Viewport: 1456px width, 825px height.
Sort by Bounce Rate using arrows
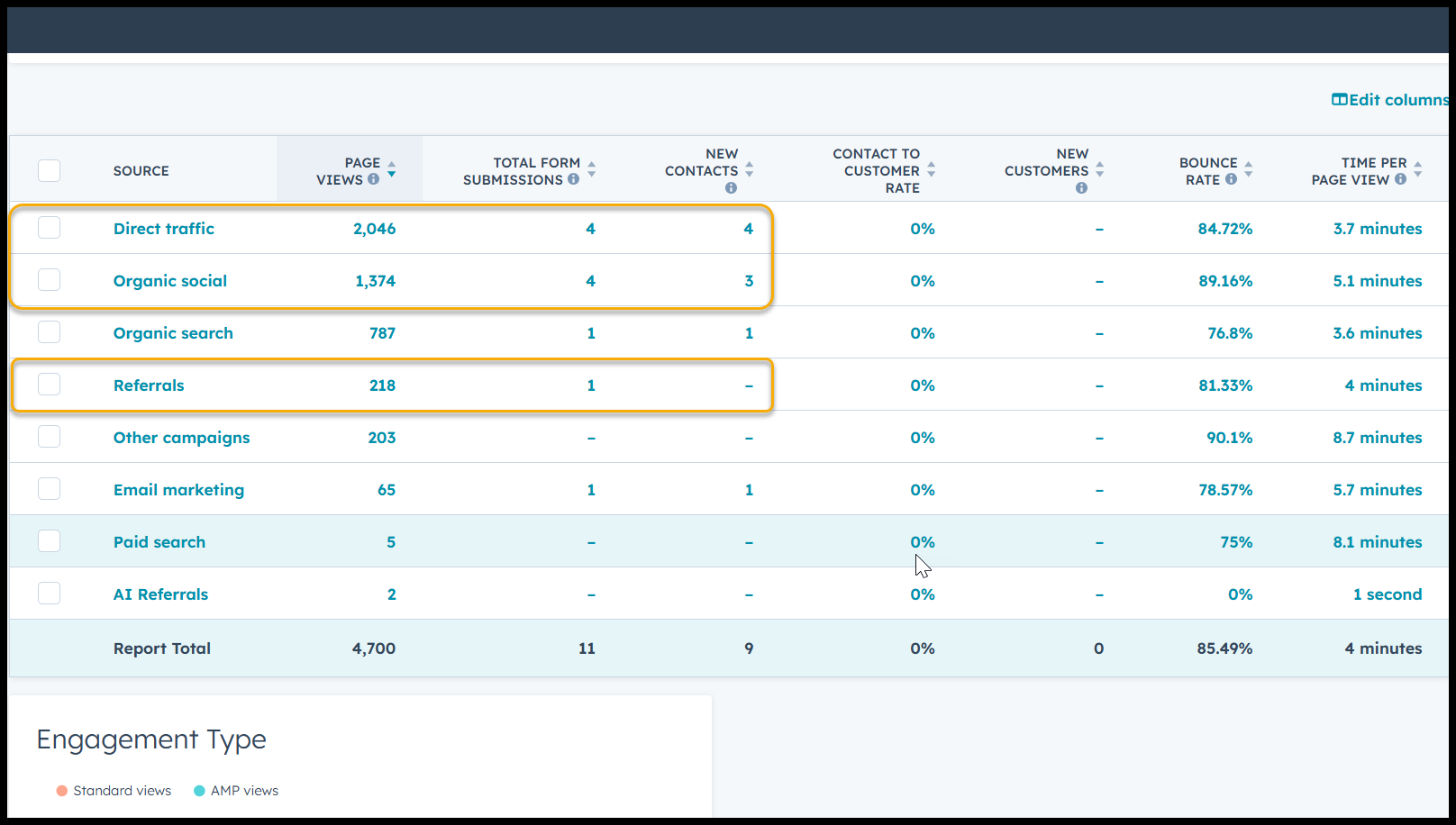pyautogui.click(x=1248, y=169)
